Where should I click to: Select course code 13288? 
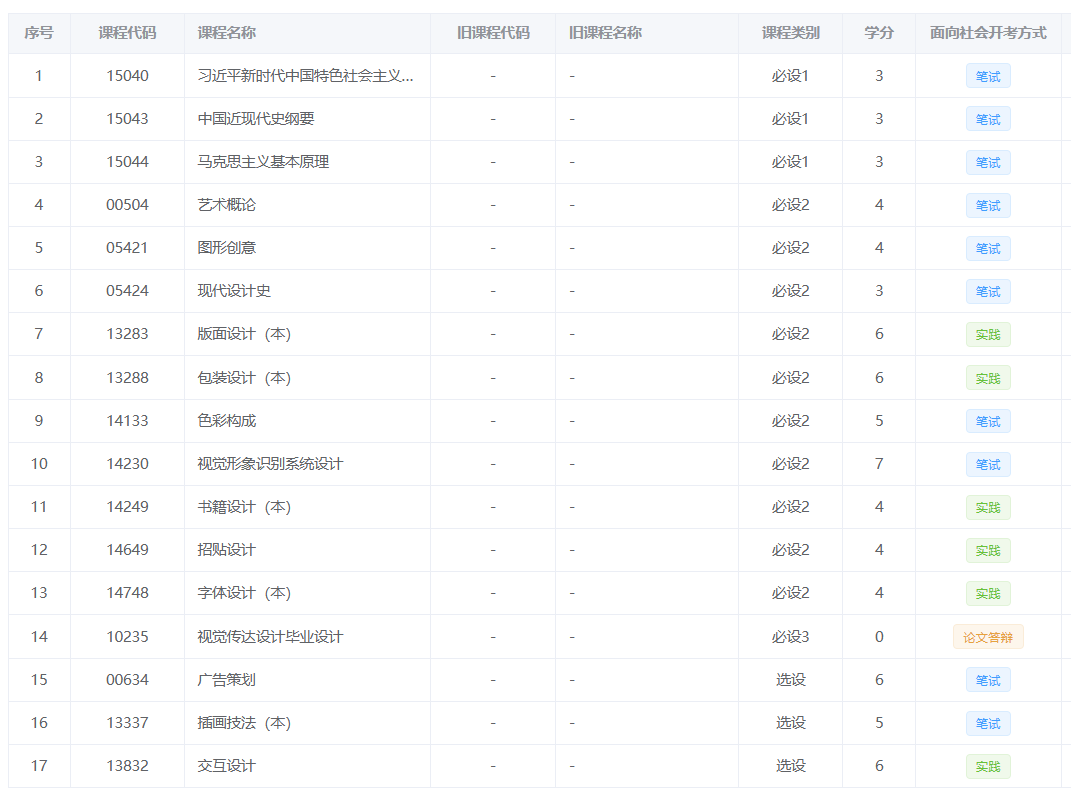[x=127, y=378]
